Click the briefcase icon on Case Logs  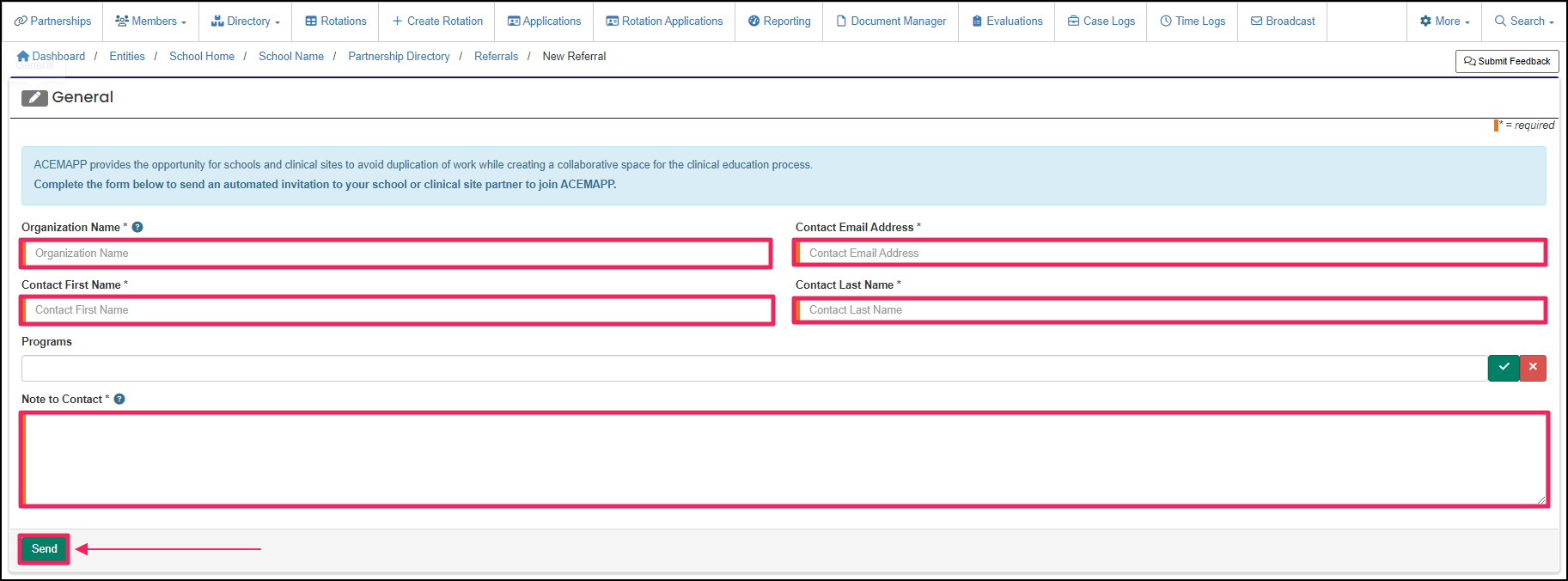coord(1073,21)
